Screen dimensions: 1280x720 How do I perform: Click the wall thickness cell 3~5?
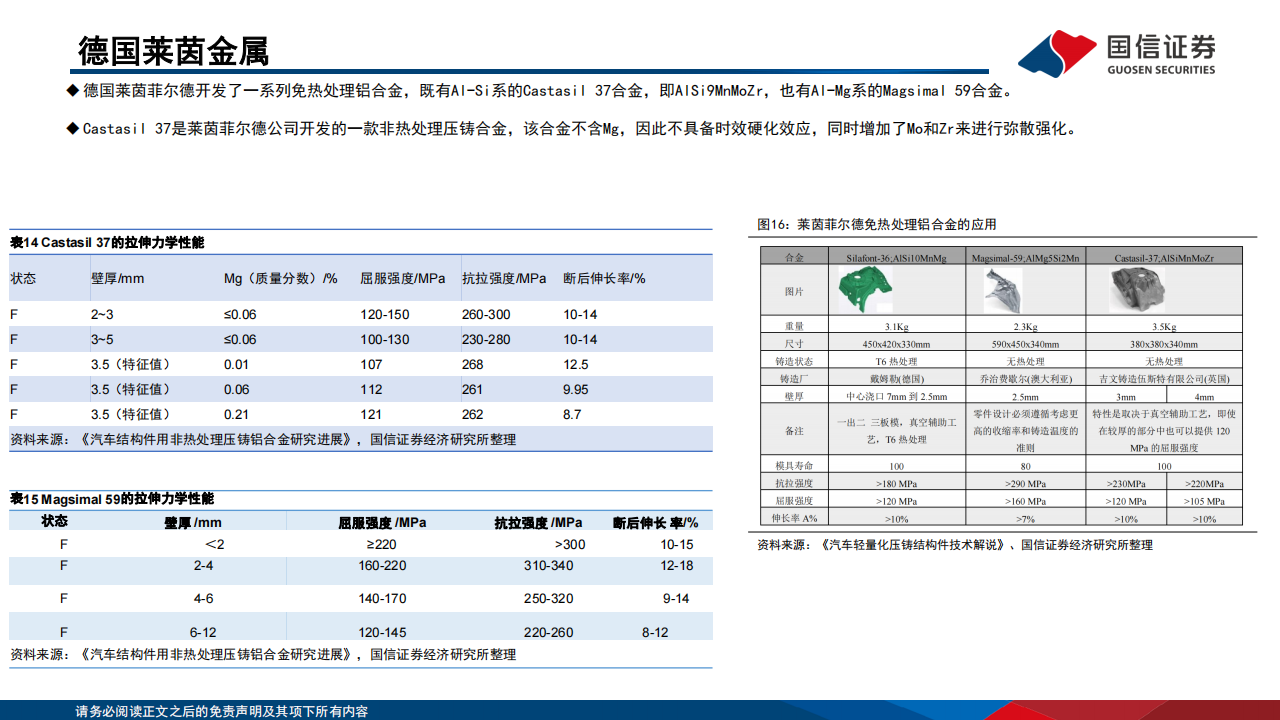point(102,339)
